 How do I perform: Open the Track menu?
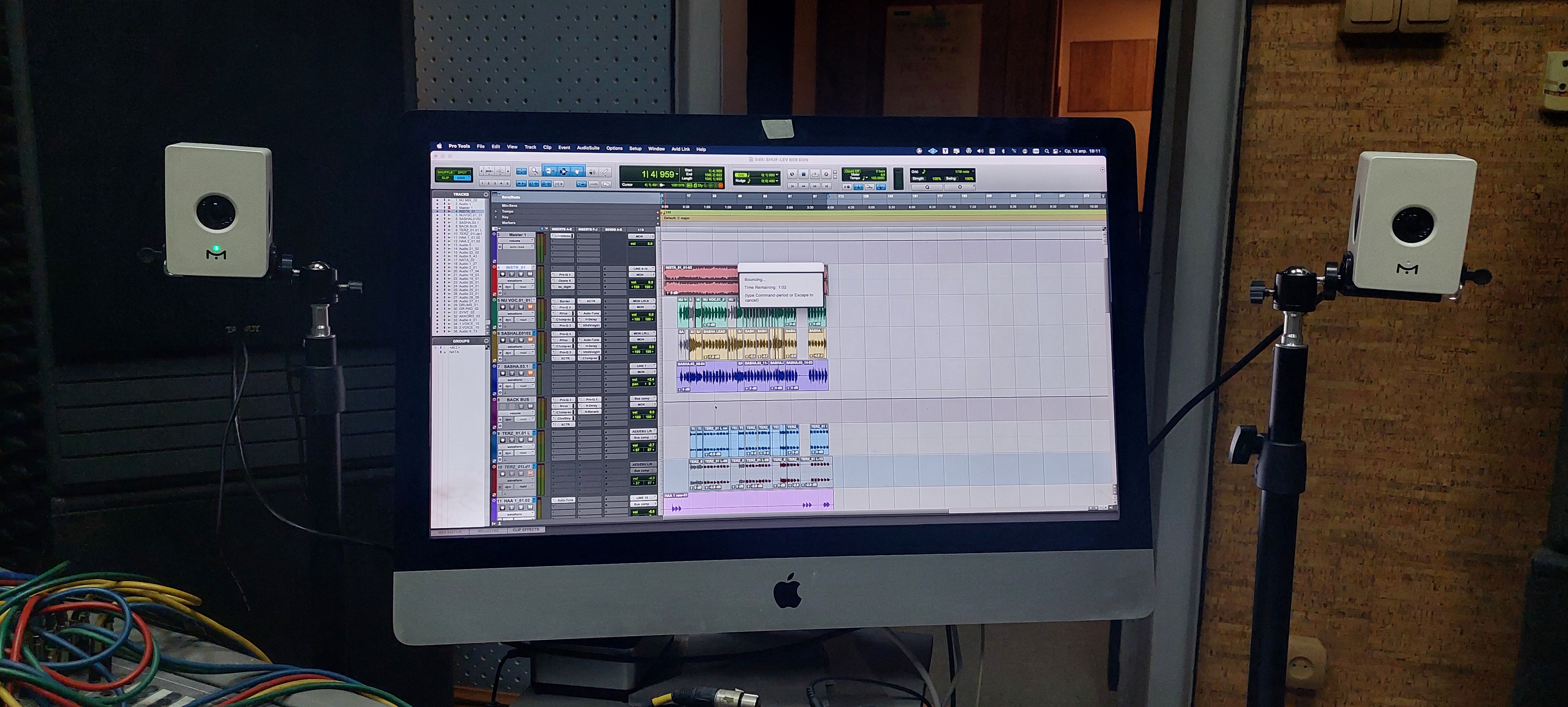pyautogui.click(x=530, y=147)
